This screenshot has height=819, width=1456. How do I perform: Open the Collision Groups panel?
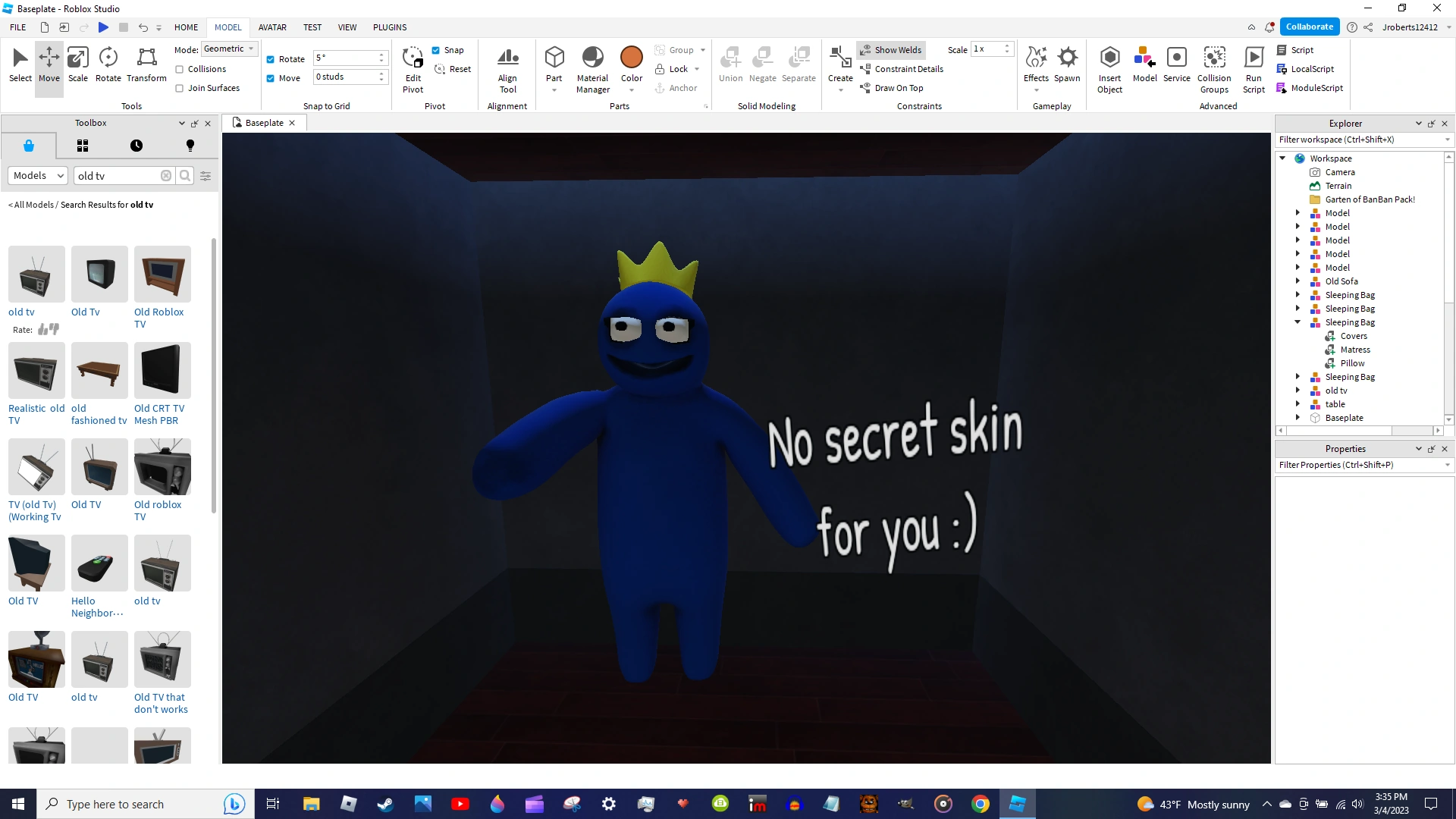click(x=1214, y=68)
